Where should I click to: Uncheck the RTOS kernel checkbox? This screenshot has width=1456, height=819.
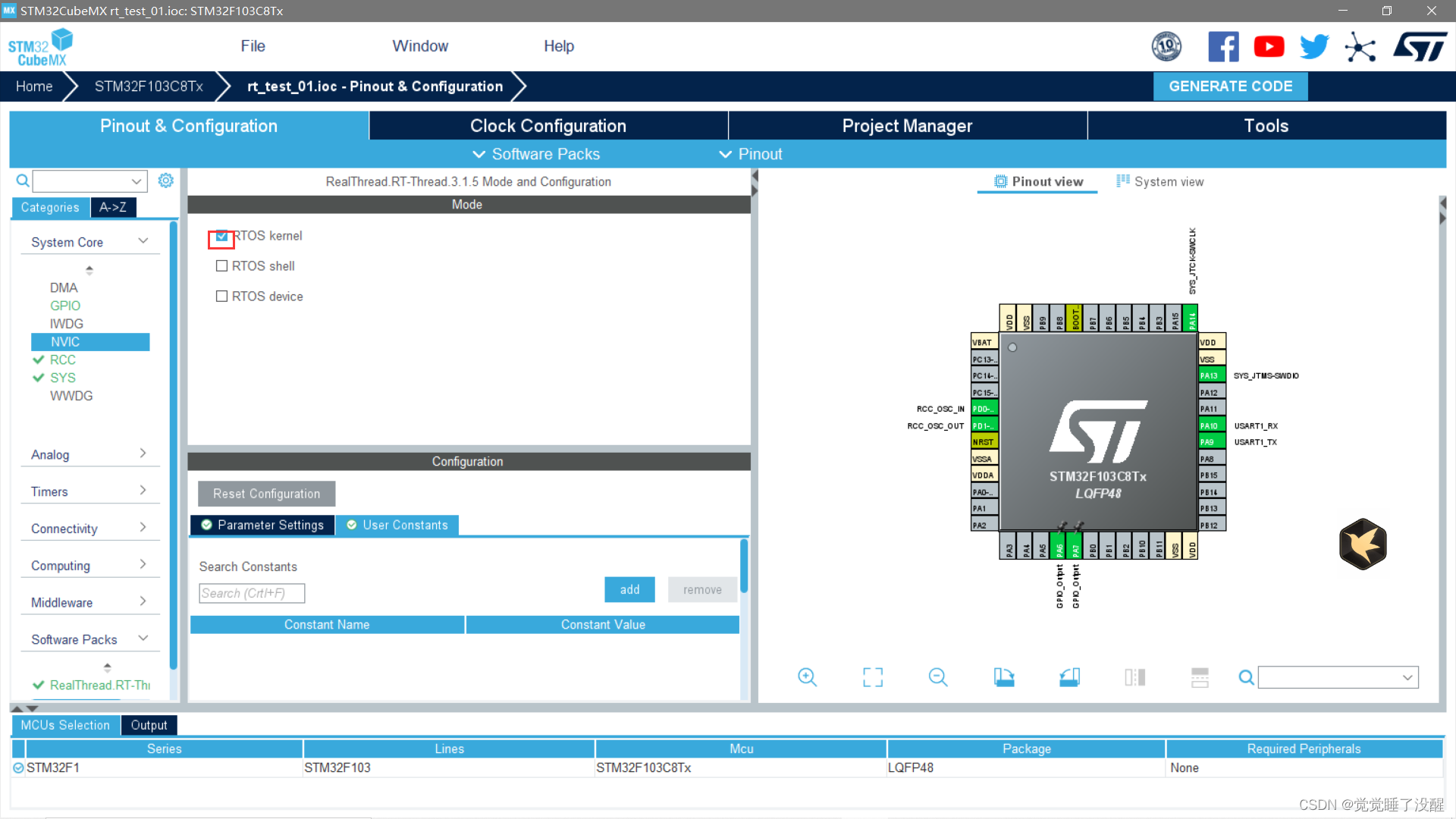pos(221,237)
